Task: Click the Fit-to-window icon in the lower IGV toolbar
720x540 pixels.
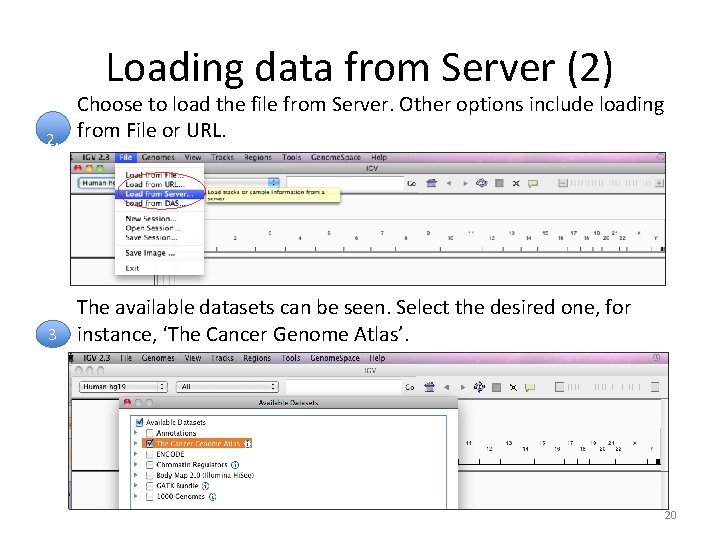Action: 513,388
